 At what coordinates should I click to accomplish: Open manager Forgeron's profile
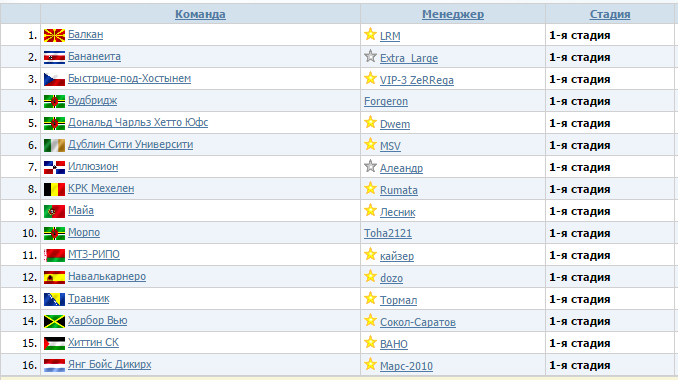pos(386,101)
